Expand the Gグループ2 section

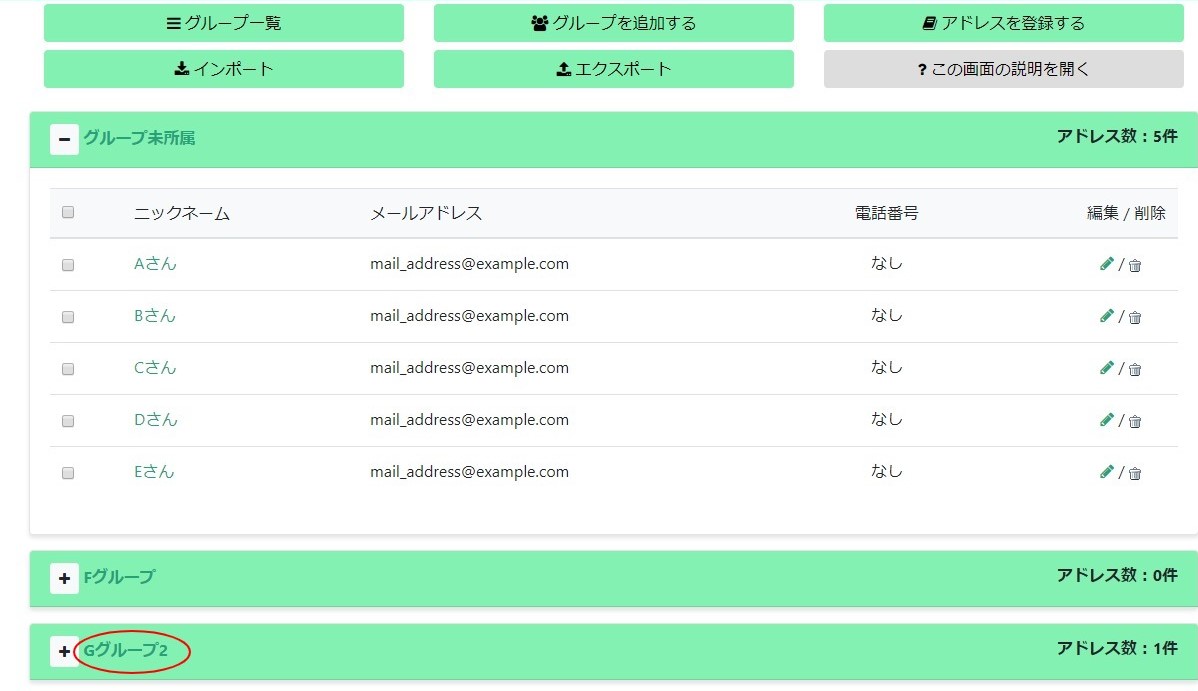[64, 650]
